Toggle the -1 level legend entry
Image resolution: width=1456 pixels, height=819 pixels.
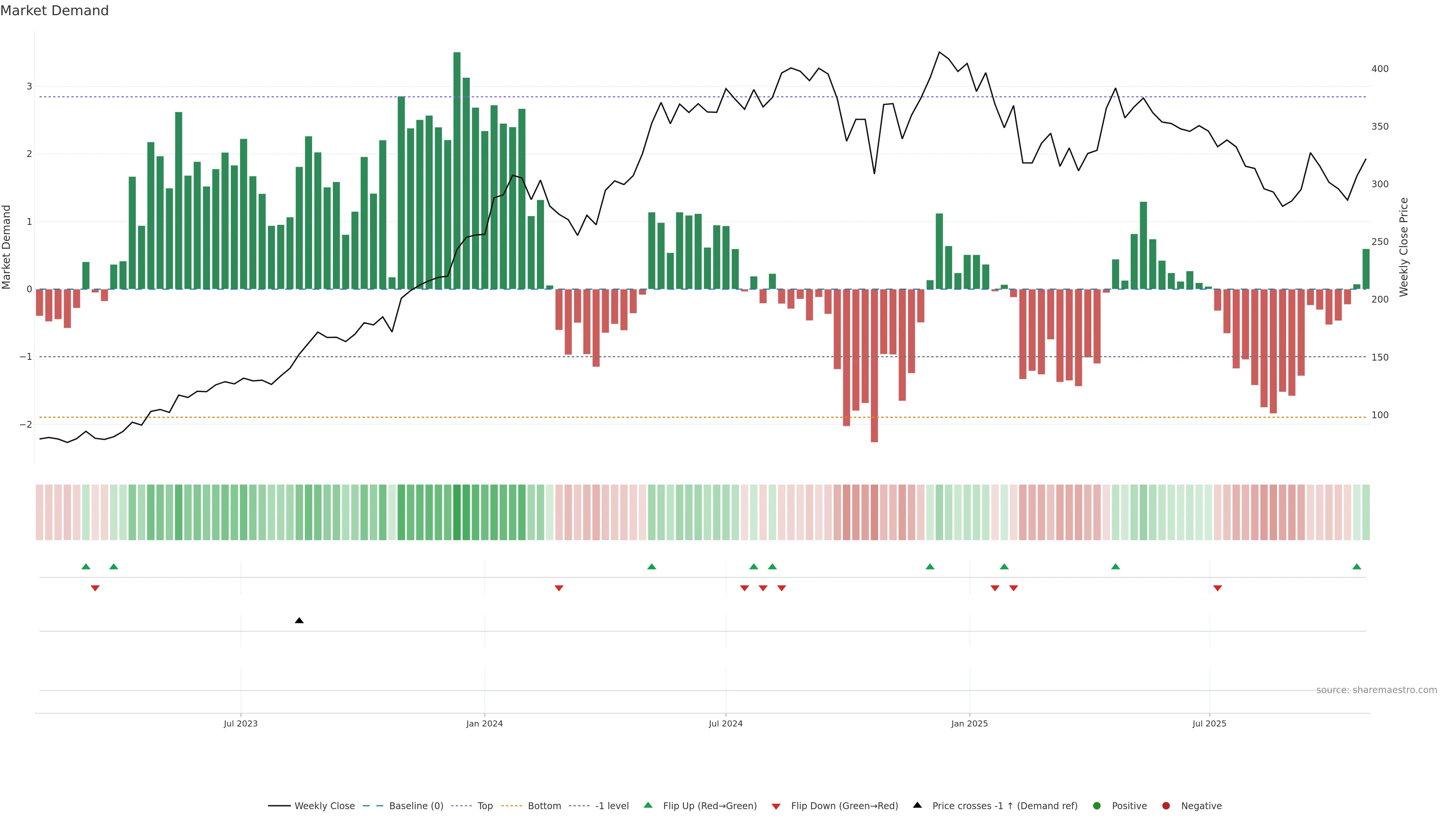click(x=612, y=806)
